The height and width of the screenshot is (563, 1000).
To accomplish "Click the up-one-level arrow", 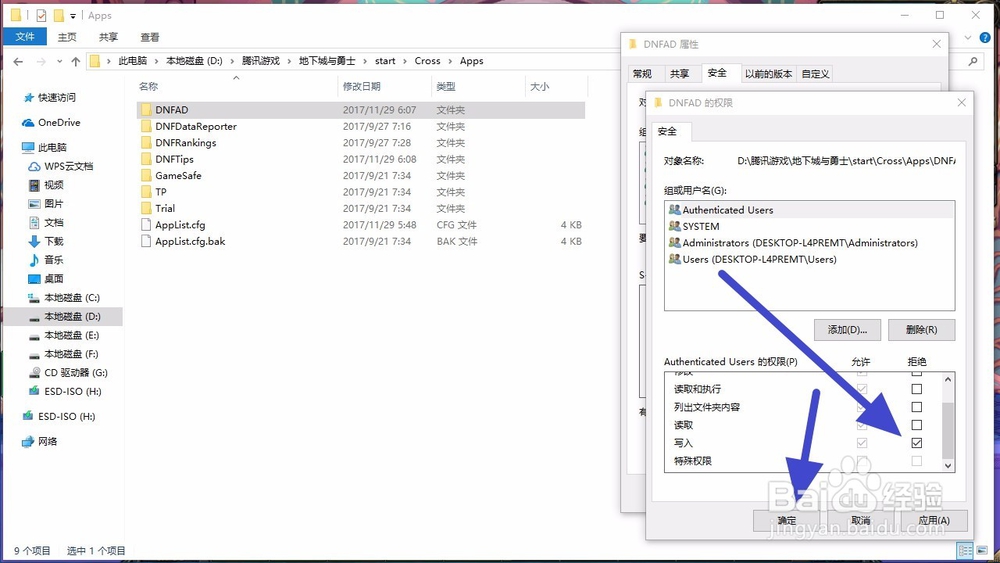I will pos(75,61).
